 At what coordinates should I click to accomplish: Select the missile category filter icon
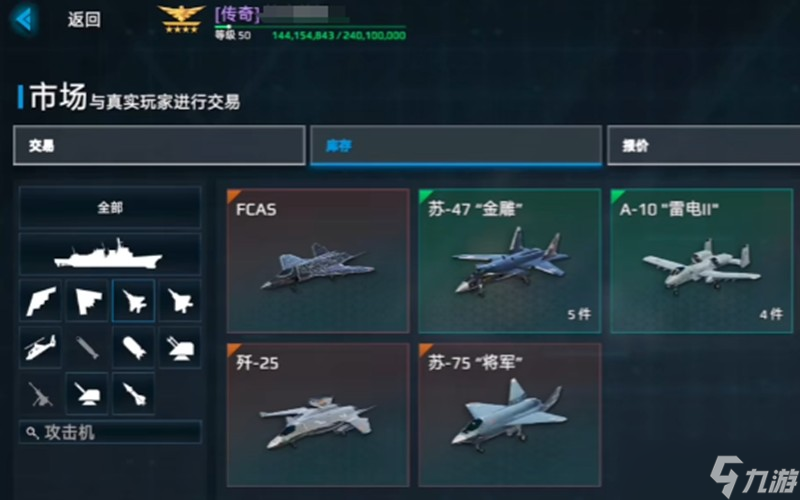133,393
